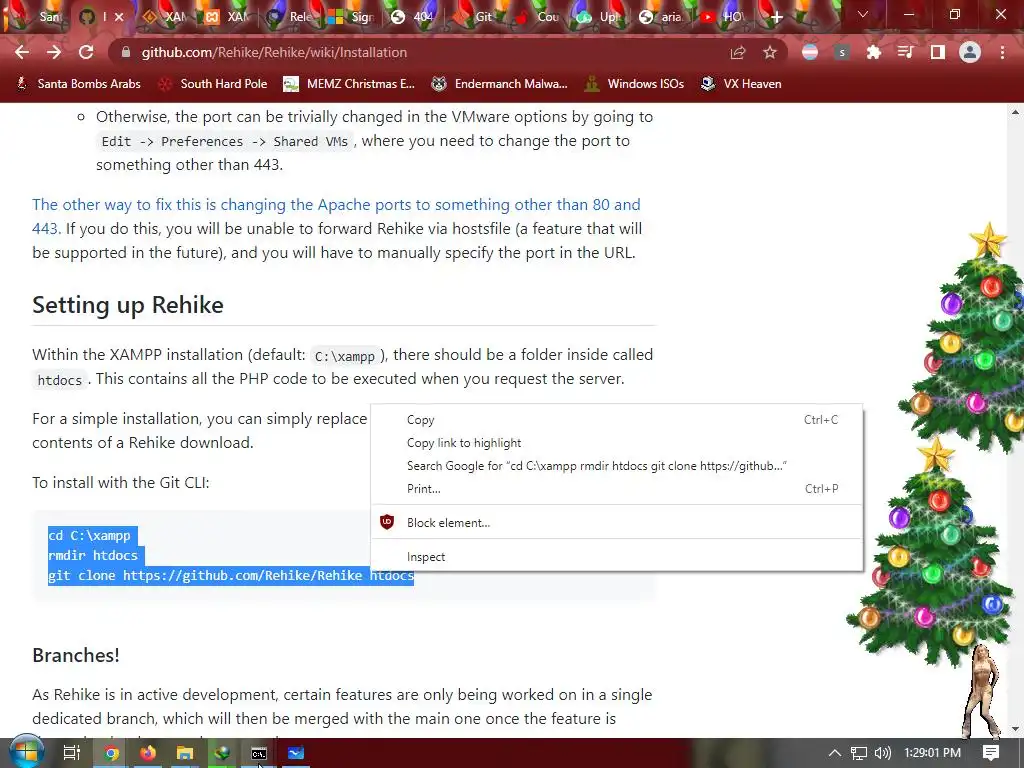Open the volume control tray icon
1024x768 pixels.
882,753
